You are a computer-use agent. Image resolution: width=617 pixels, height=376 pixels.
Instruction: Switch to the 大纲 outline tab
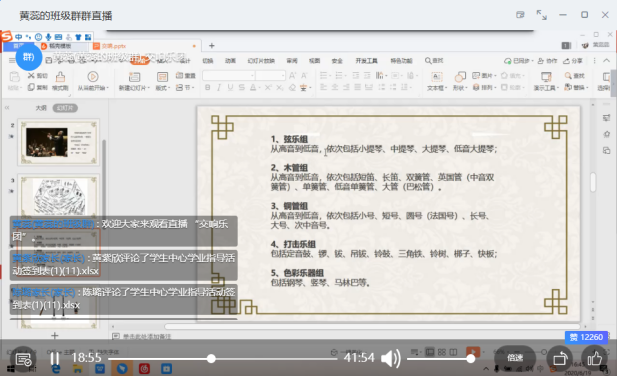pos(41,108)
